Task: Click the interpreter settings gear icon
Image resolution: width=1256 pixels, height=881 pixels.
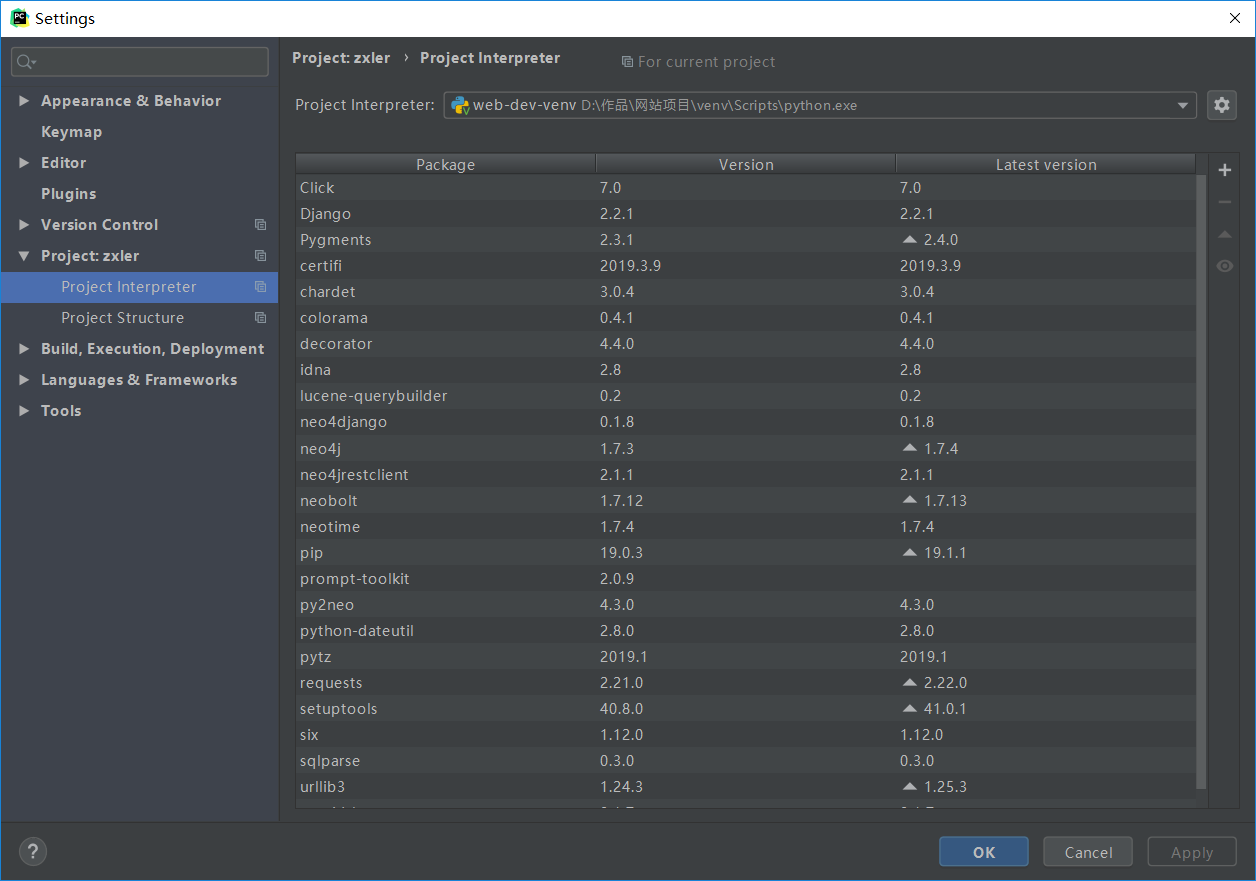Action: click(1221, 105)
